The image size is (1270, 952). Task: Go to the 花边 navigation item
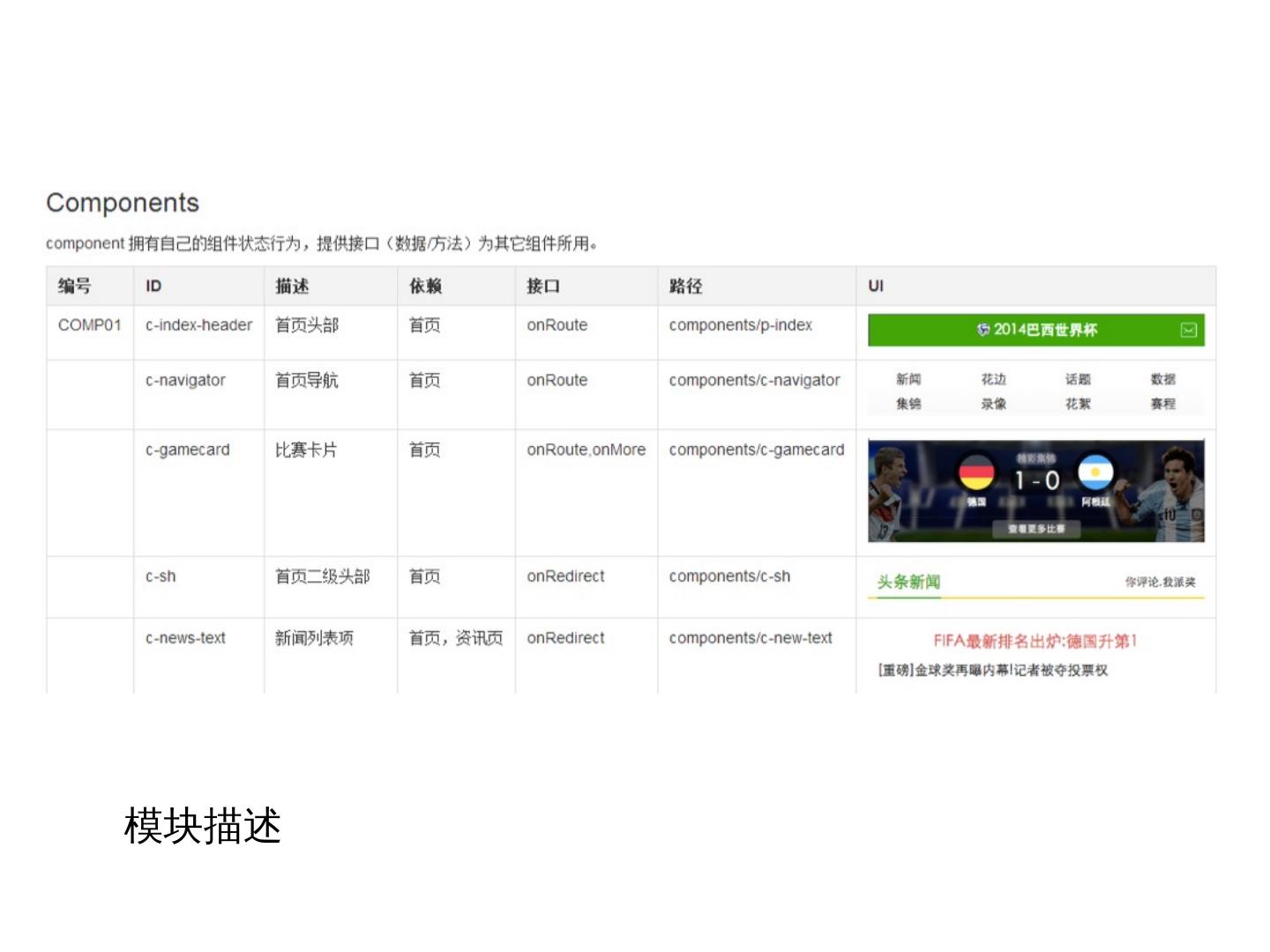pos(994,379)
